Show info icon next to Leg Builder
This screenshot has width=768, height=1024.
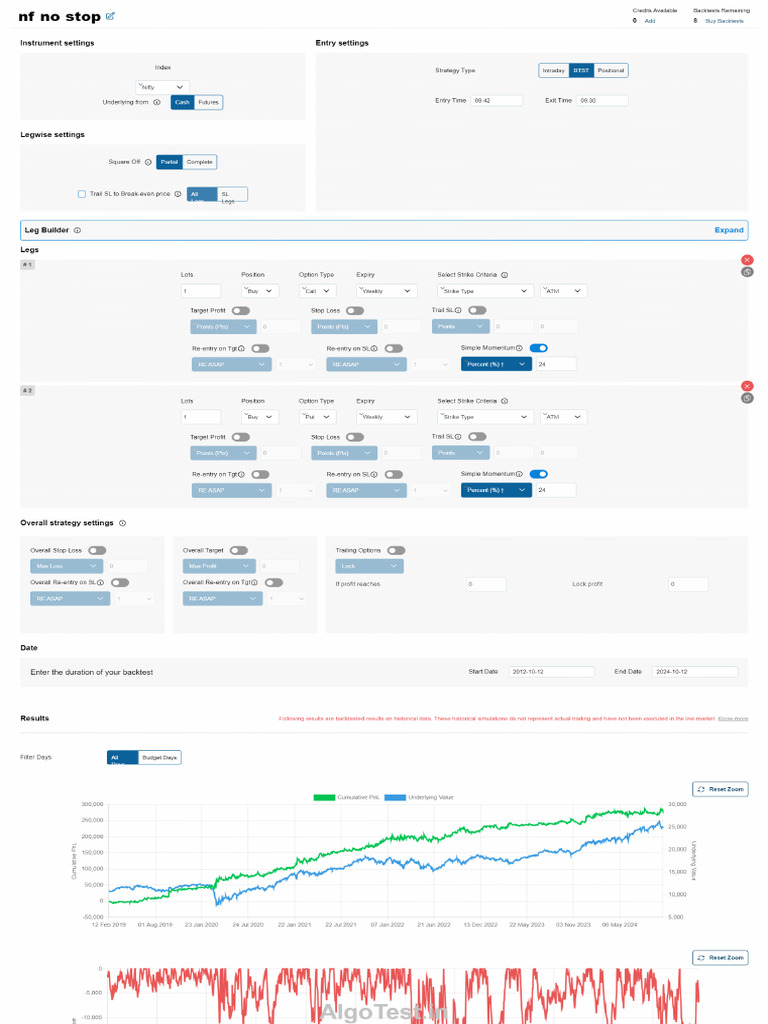point(77,231)
